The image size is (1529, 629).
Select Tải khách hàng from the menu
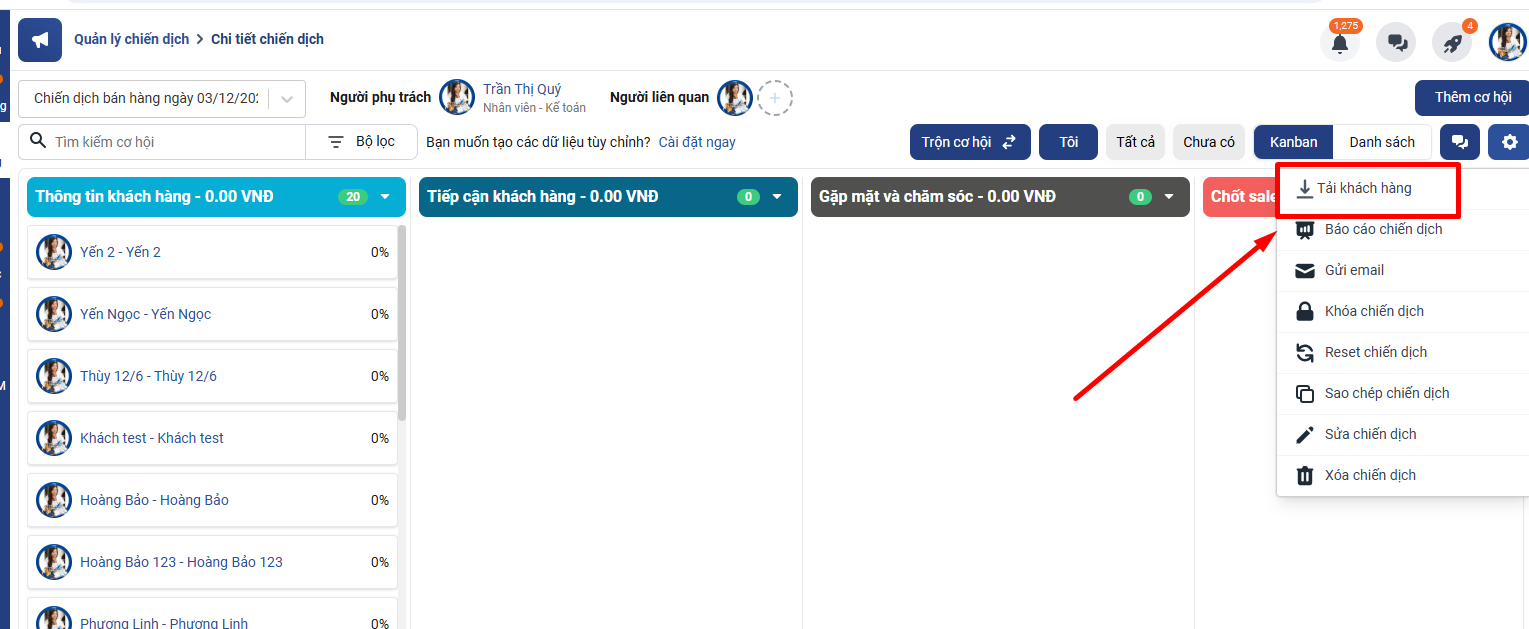pyautogui.click(x=1364, y=189)
